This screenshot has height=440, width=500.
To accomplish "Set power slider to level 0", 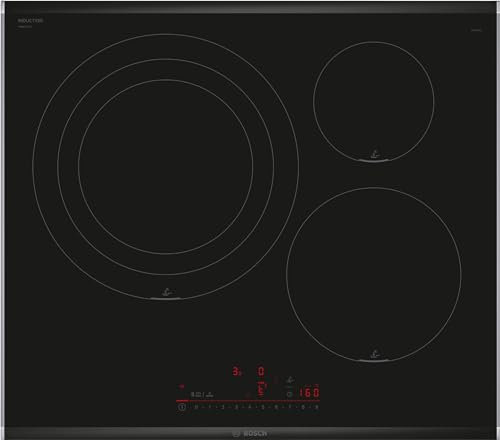I will (x=196, y=407).
